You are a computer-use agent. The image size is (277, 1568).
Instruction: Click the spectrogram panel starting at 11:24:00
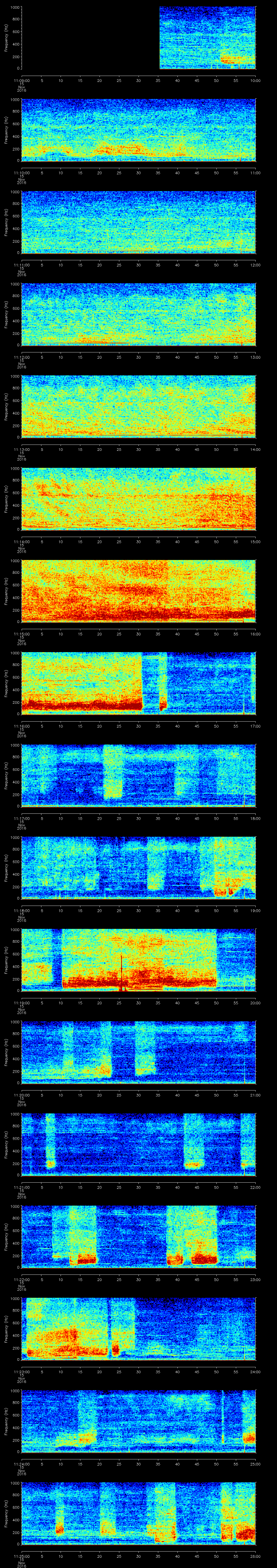138,1421
